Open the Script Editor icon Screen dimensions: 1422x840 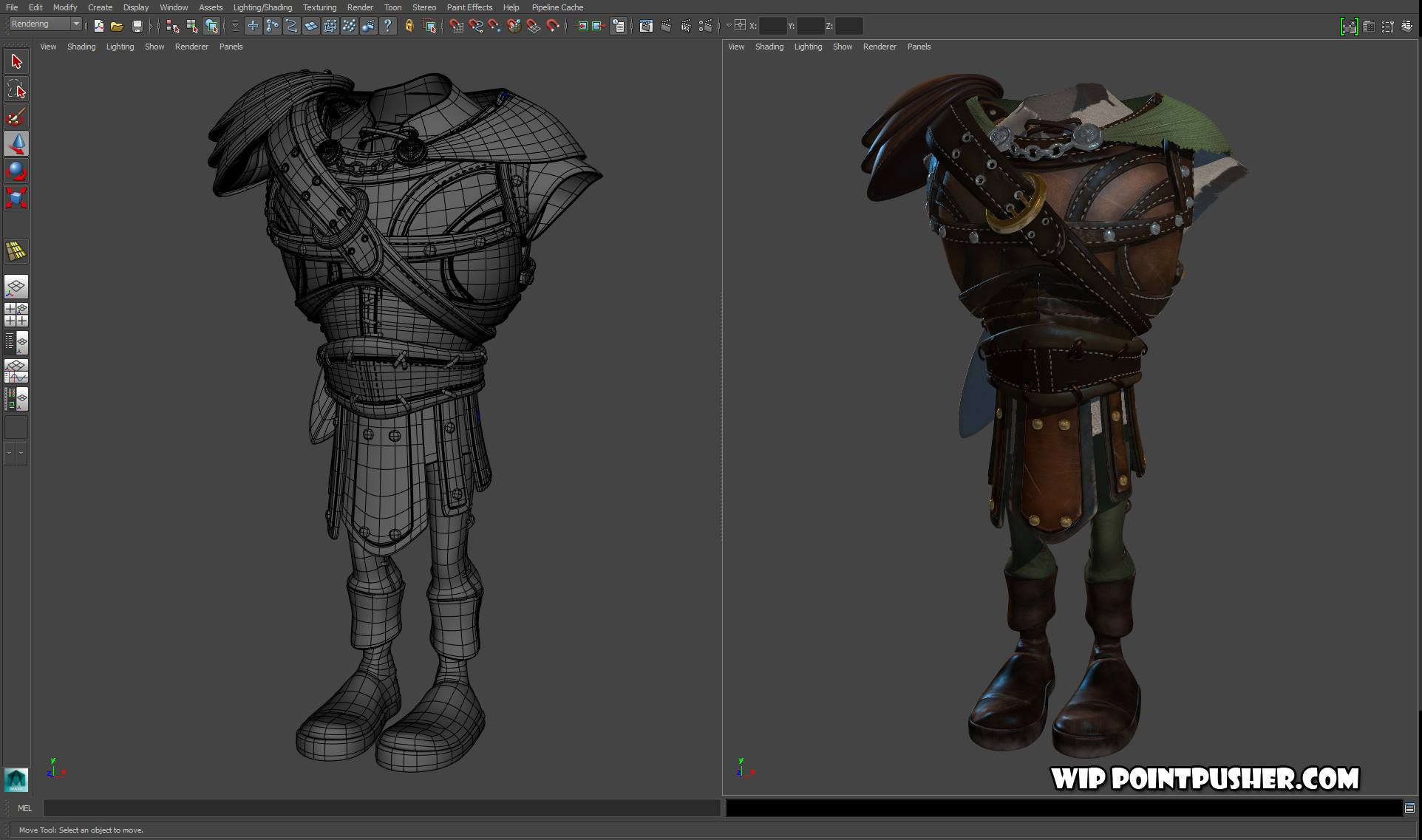pyautogui.click(x=1409, y=808)
